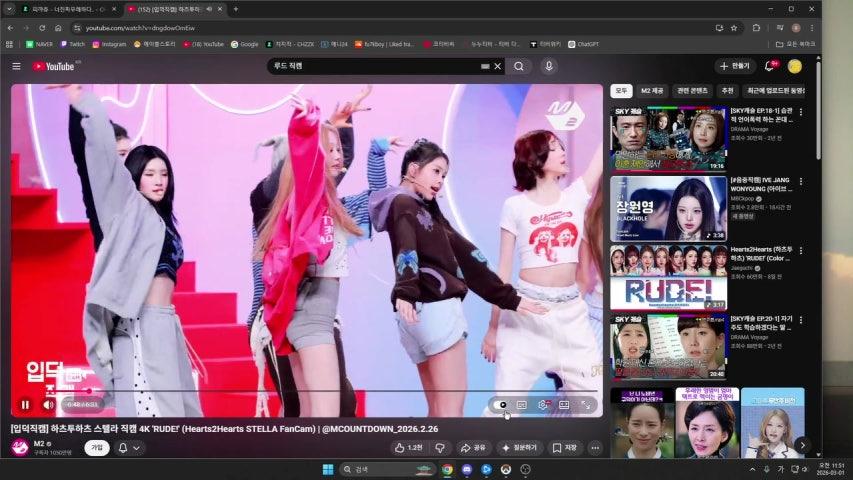Open options menu for the IVE Jang Wonyoung video
The width and height of the screenshot is (853, 480).
point(800,182)
